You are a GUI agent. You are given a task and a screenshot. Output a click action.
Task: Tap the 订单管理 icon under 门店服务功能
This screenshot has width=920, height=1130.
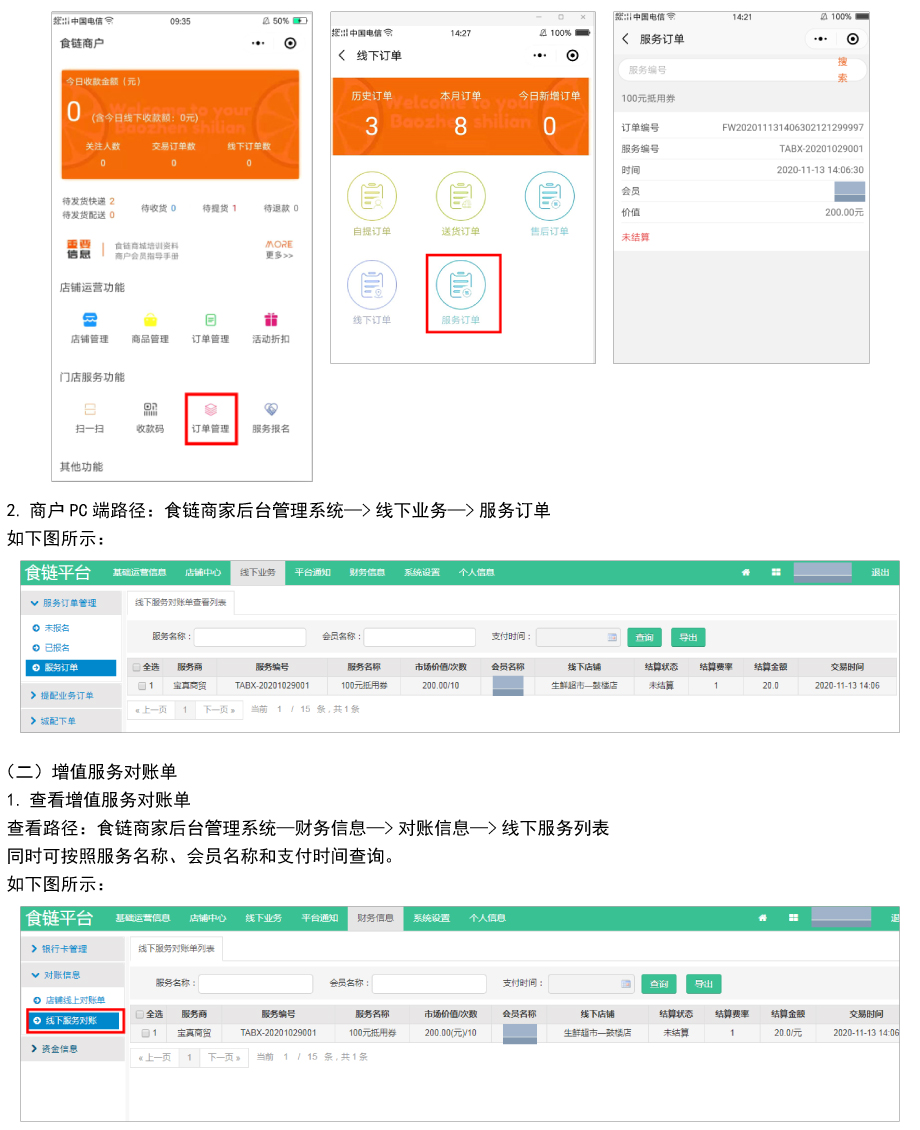[x=210, y=411]
